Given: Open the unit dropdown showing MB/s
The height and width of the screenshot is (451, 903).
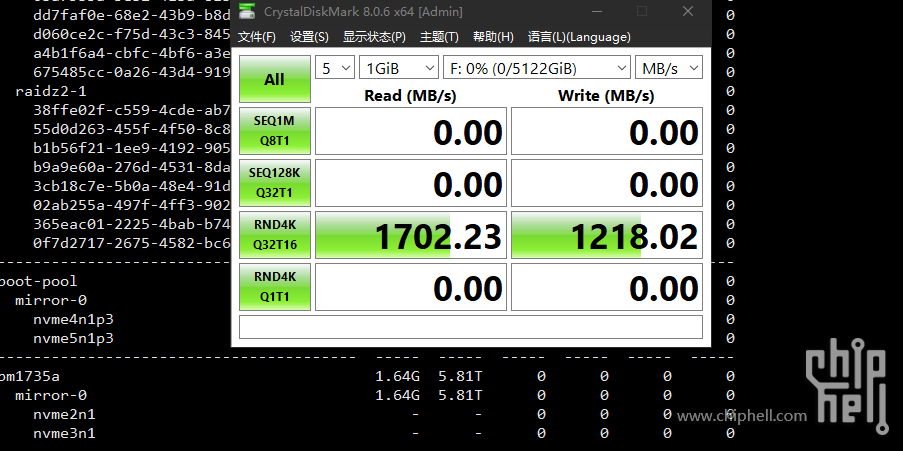Looking at the screenshot, I should [668, 68].
